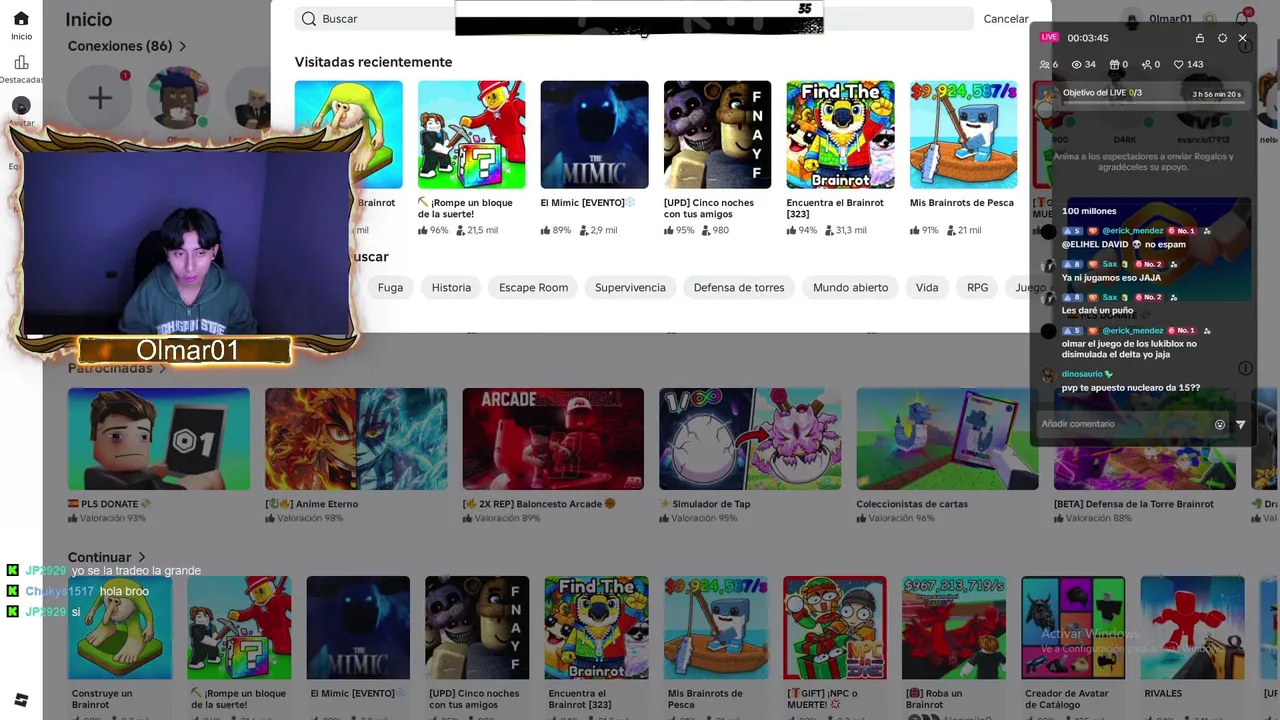Click info icon beside dinosaurio comment
This screenshot has height=720, width=1280.
point(1245,368)
